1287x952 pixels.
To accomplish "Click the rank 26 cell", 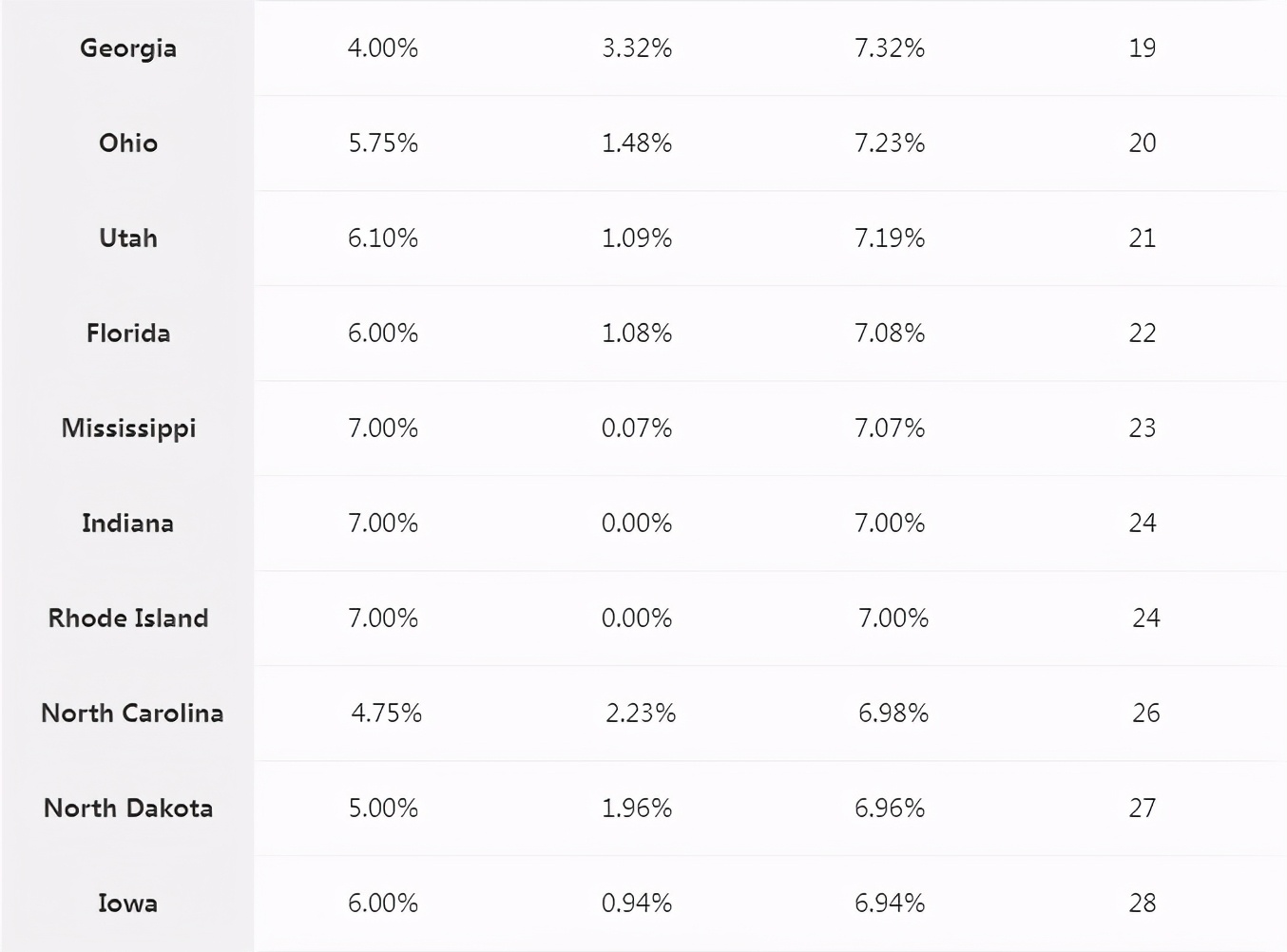I will [1146, 714].
